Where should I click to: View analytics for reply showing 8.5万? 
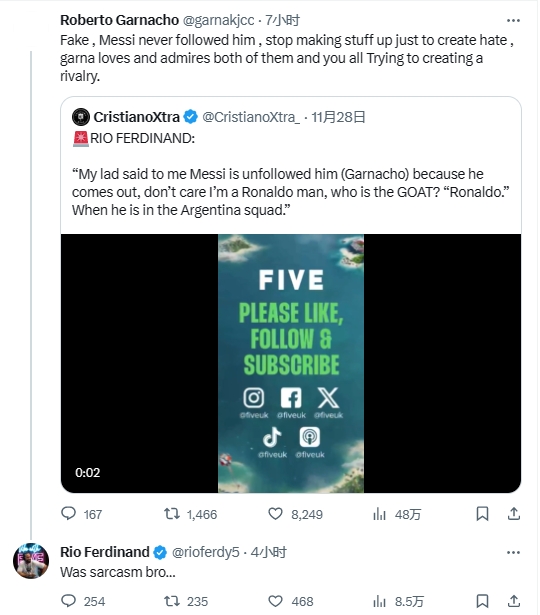(379, 600)
